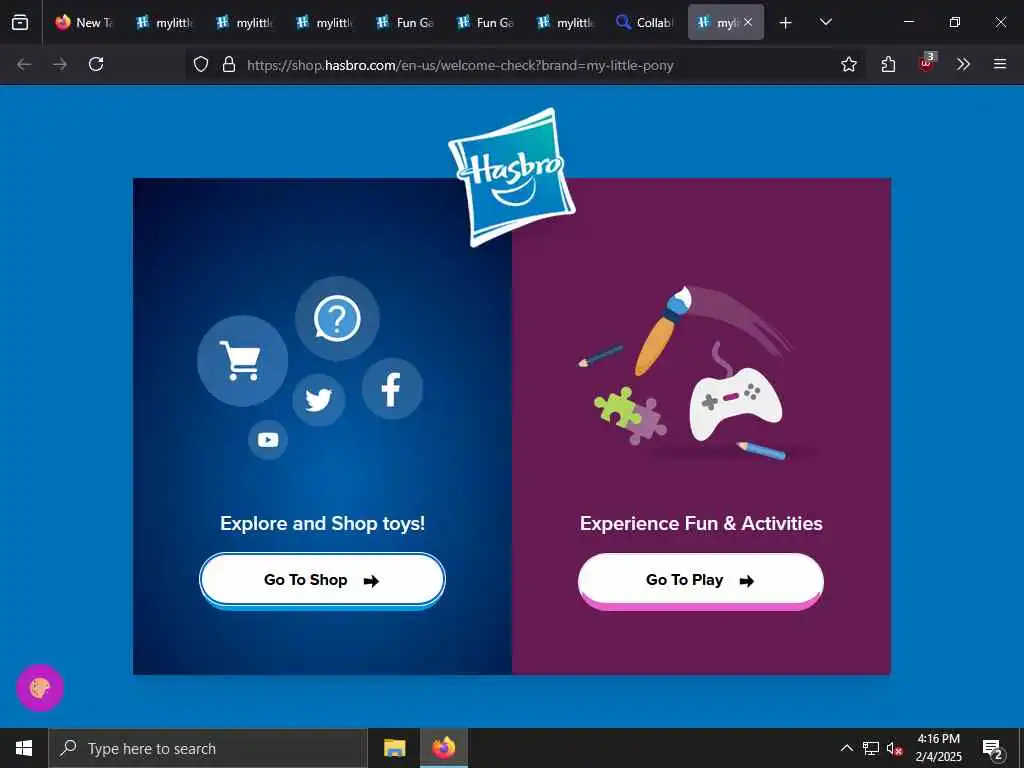Screen dimensions: 1024x768
Task: Click the muted volume tray icon
Action: pos(894,748)
